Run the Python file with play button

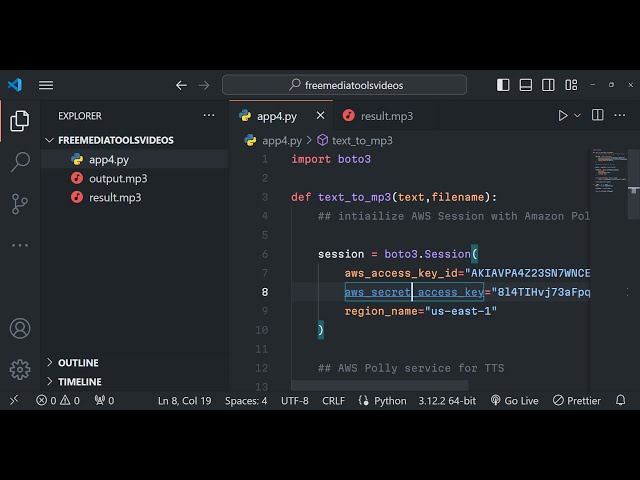coord(563,116)
